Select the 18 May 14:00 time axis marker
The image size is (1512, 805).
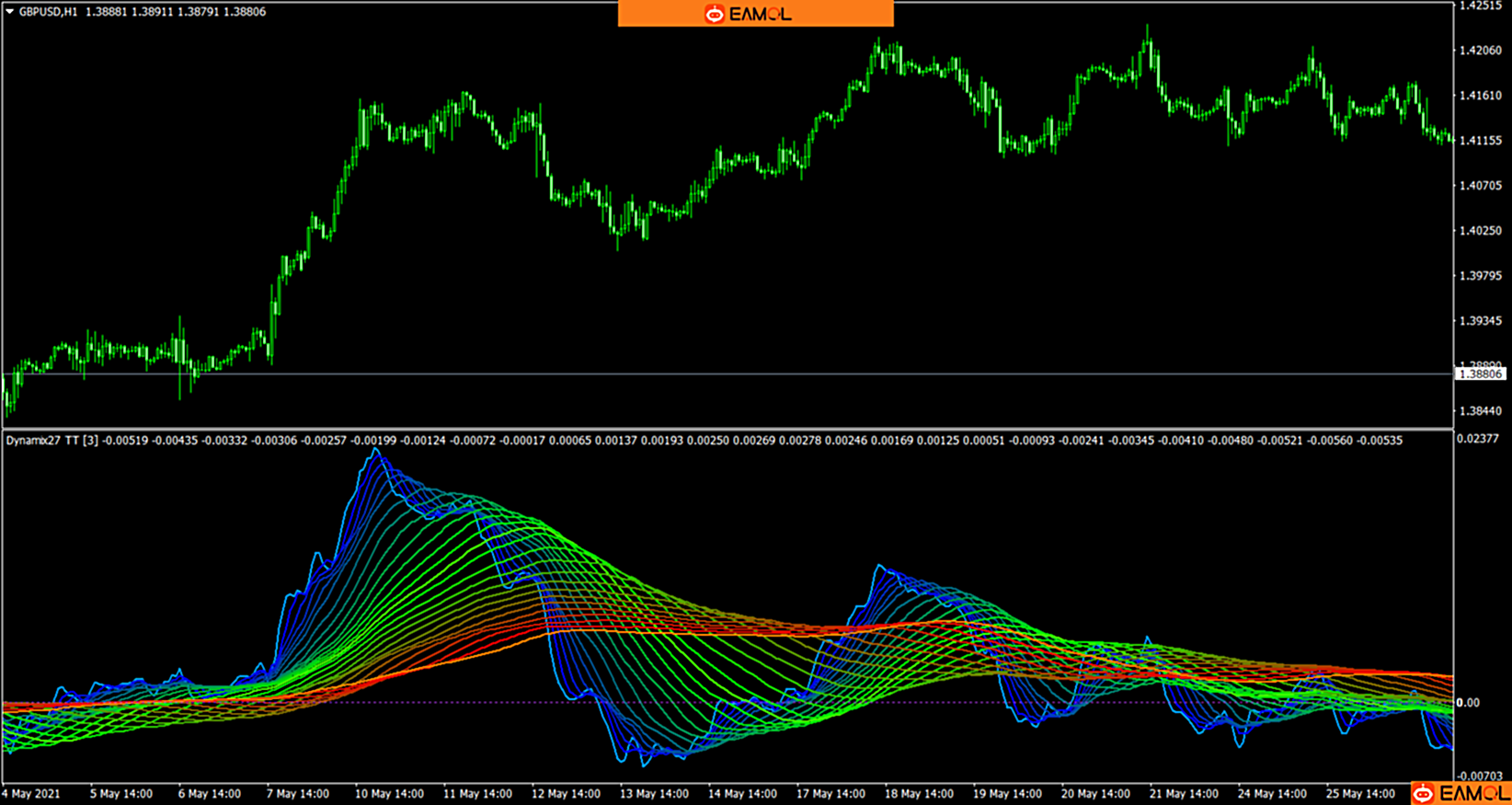click(919, 793)
